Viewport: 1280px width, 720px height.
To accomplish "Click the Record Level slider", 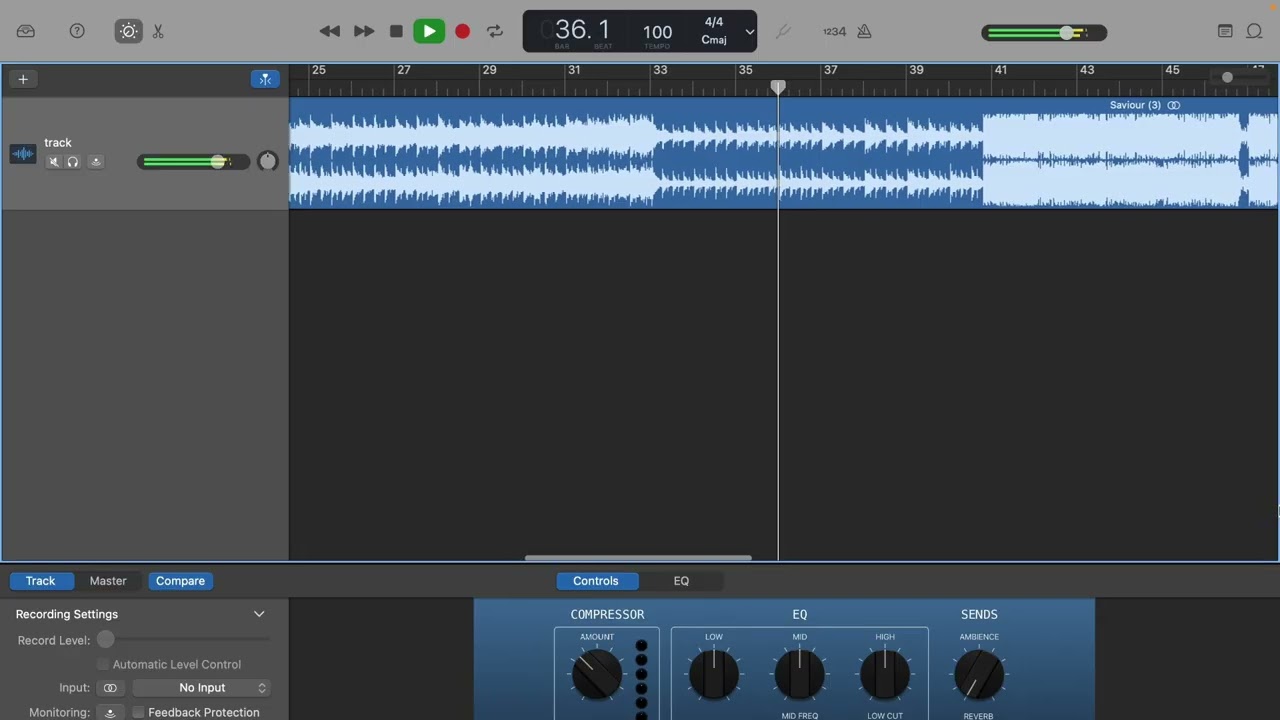I will coord(183,640).
